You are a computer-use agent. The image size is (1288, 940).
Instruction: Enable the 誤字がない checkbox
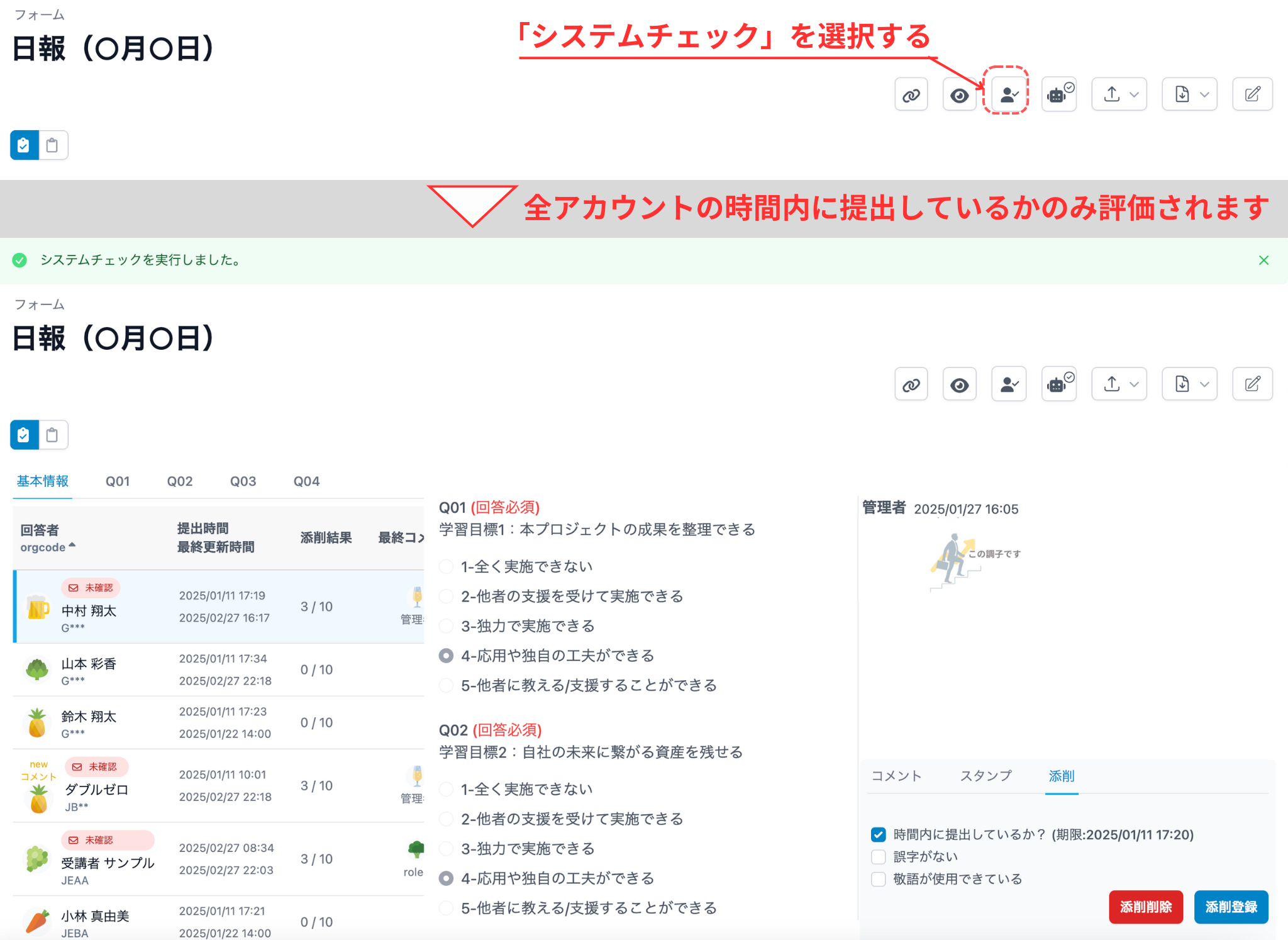point(878,856)
